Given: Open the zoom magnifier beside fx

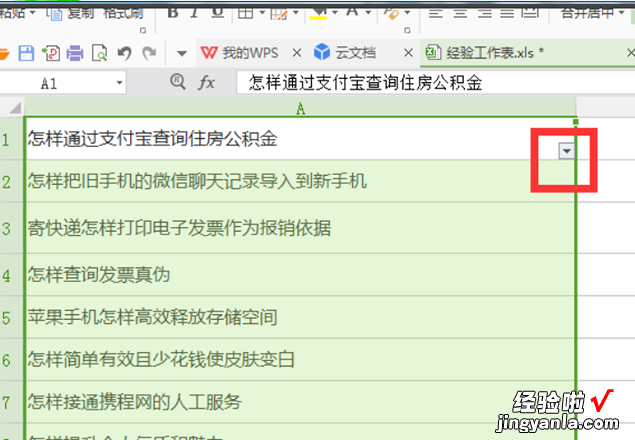Looking at the screenshot, I should coord(178,82).
